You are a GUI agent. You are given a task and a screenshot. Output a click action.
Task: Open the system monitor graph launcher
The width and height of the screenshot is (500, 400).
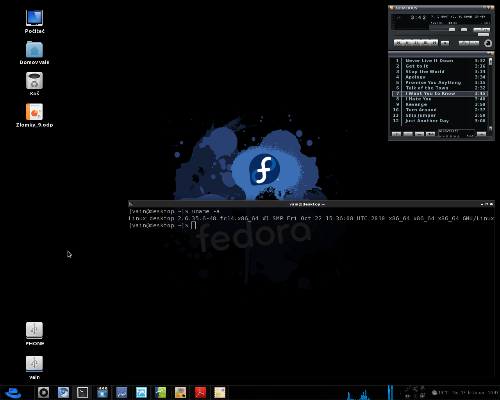pos(122,393)
